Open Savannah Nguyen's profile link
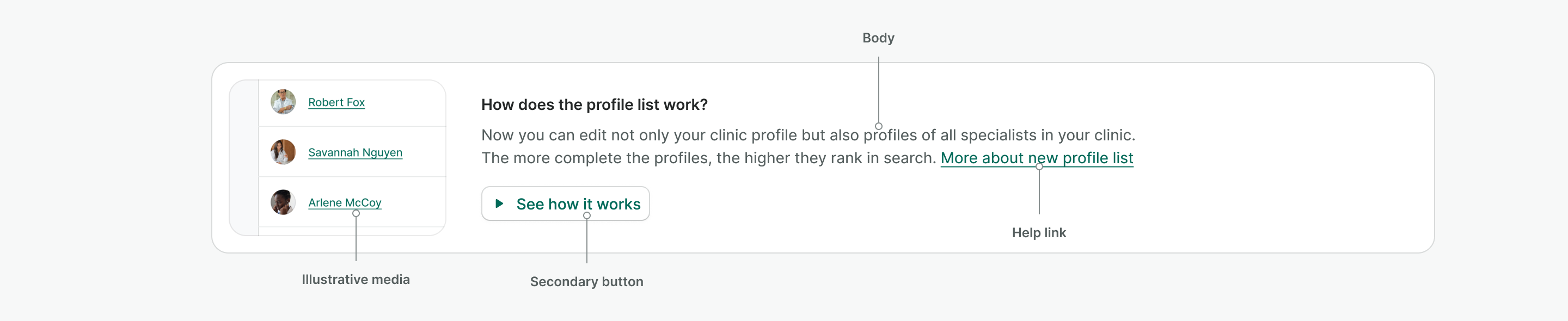 [x=355, y=152]
